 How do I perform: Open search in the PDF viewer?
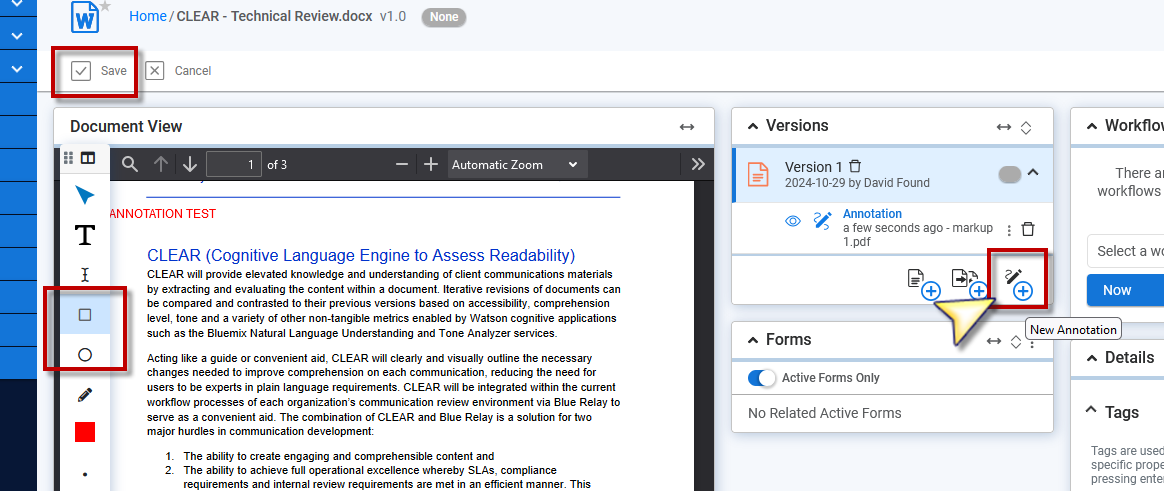[130, 164]
